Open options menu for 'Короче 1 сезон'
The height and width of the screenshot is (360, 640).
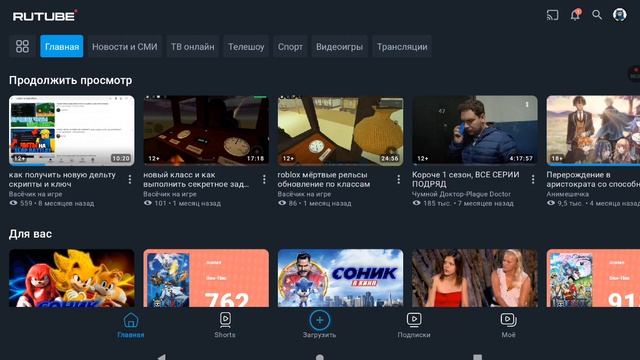533,179
